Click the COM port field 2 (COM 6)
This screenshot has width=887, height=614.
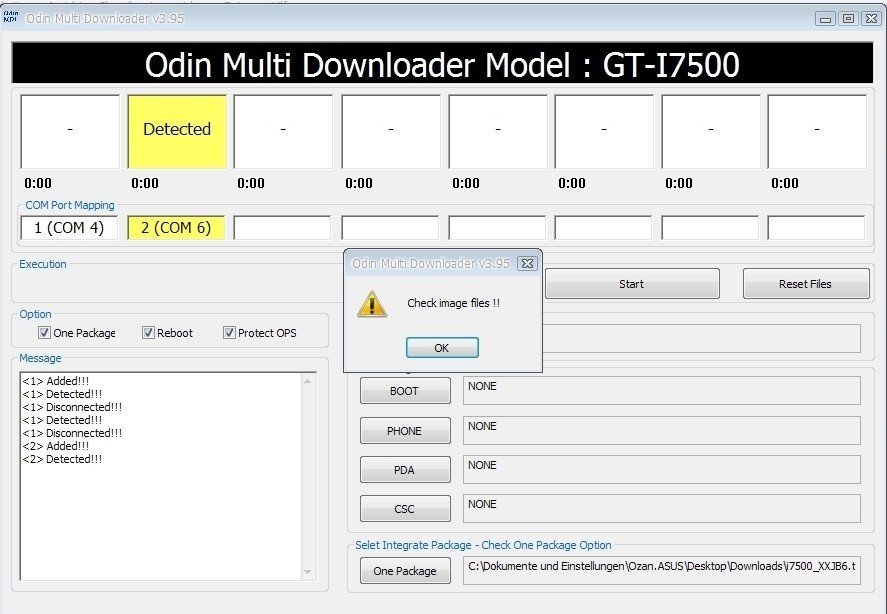click(x=176, y=227)
